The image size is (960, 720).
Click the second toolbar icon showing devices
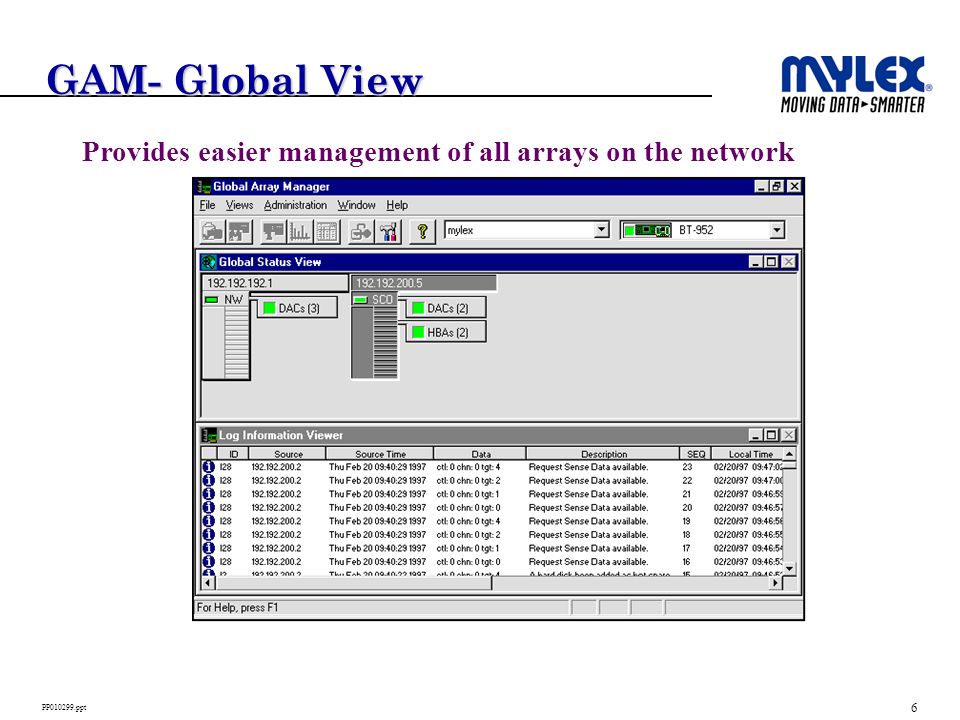click(238, 231)
